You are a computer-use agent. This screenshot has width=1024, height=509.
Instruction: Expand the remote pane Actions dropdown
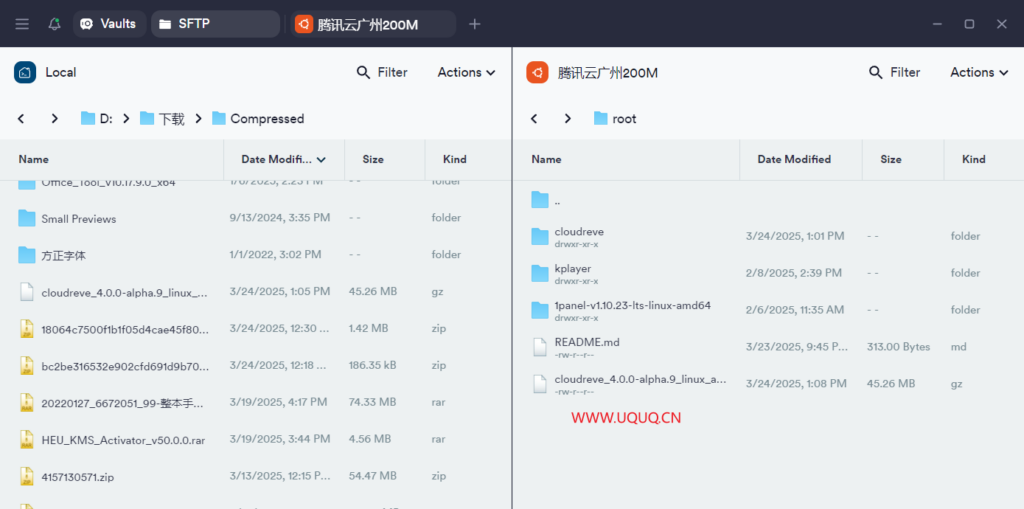coord(979,72)
